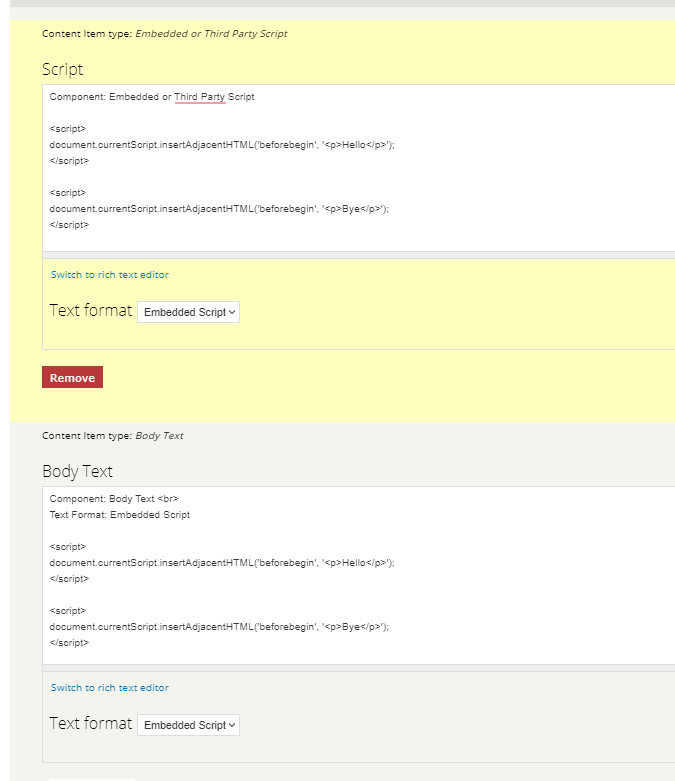Screen dimensions: 675x781
Task: Click 'Text Format: Embedded Script' line in Body Text
Action: pos(120,515)
